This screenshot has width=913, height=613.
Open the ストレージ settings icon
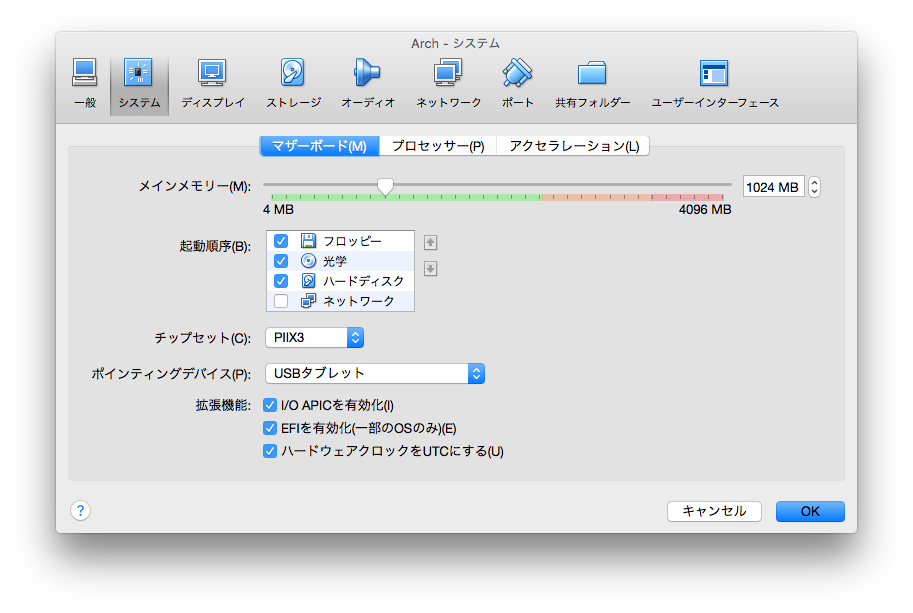292,80
